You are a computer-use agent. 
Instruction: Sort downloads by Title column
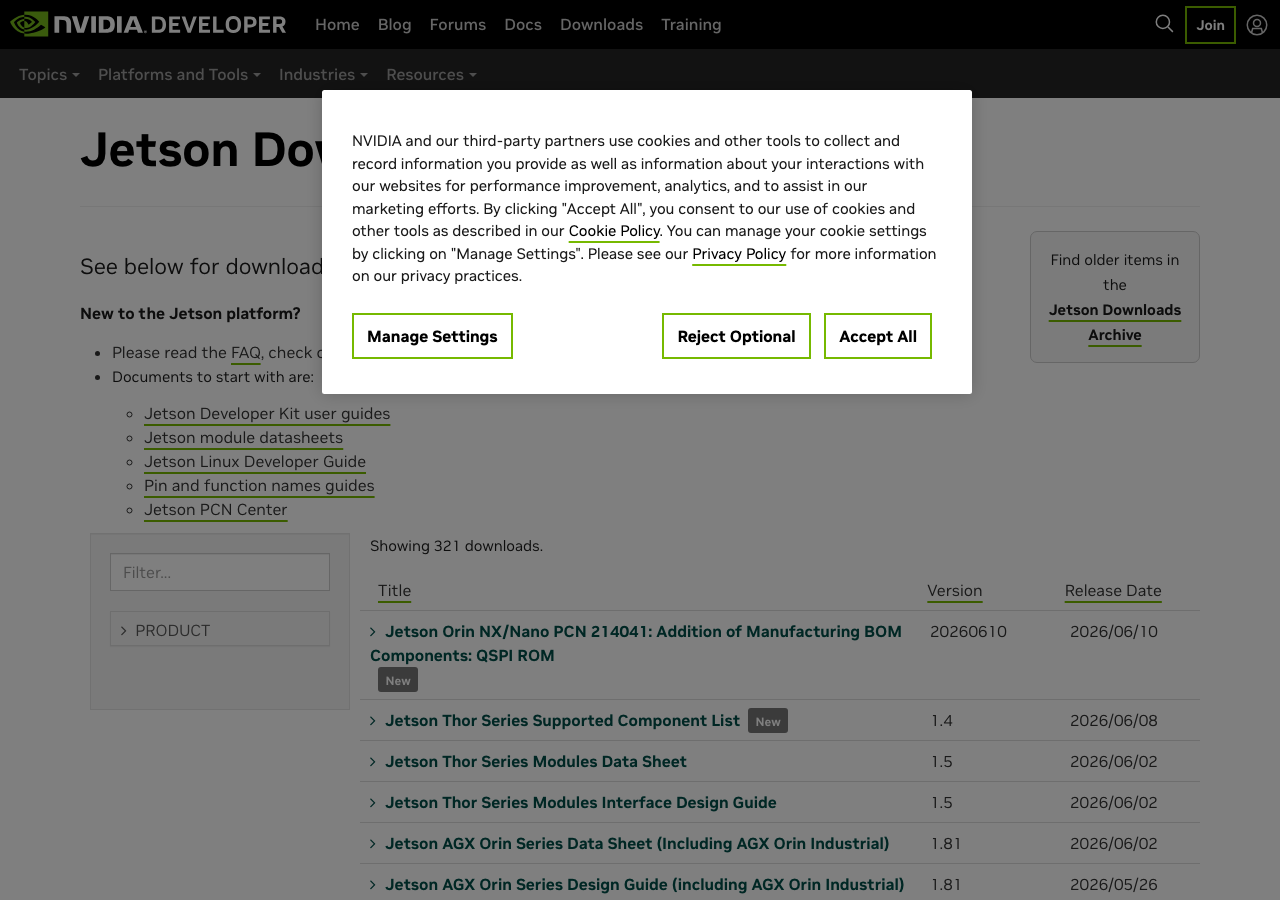point(394,590)
